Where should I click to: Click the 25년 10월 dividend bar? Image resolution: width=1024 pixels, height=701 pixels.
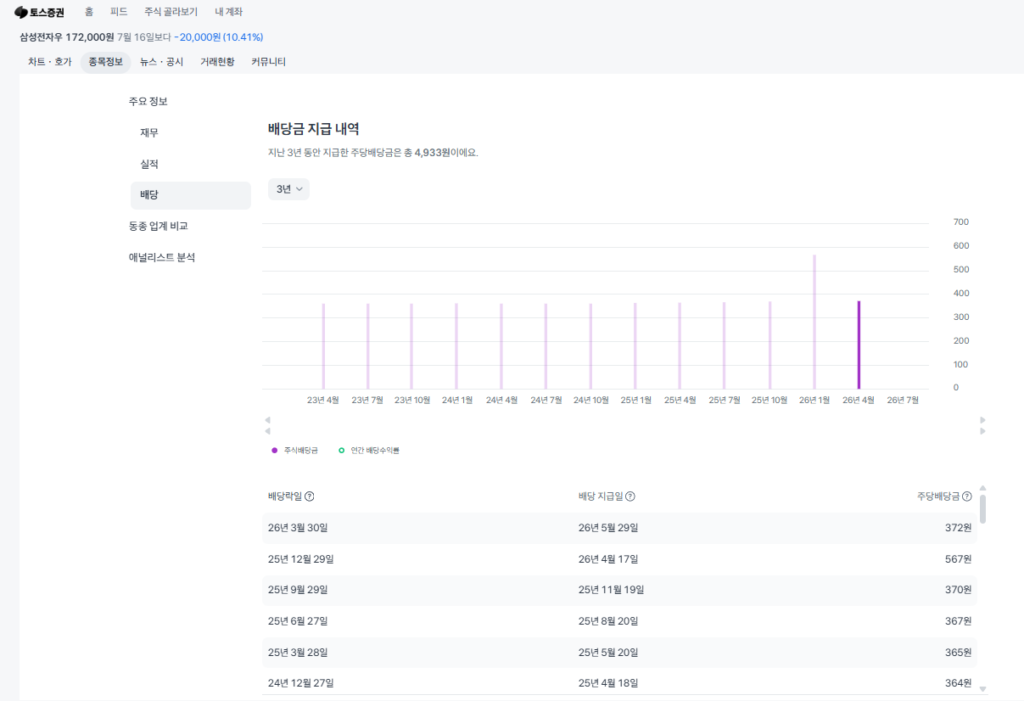[x=770, y=346]
